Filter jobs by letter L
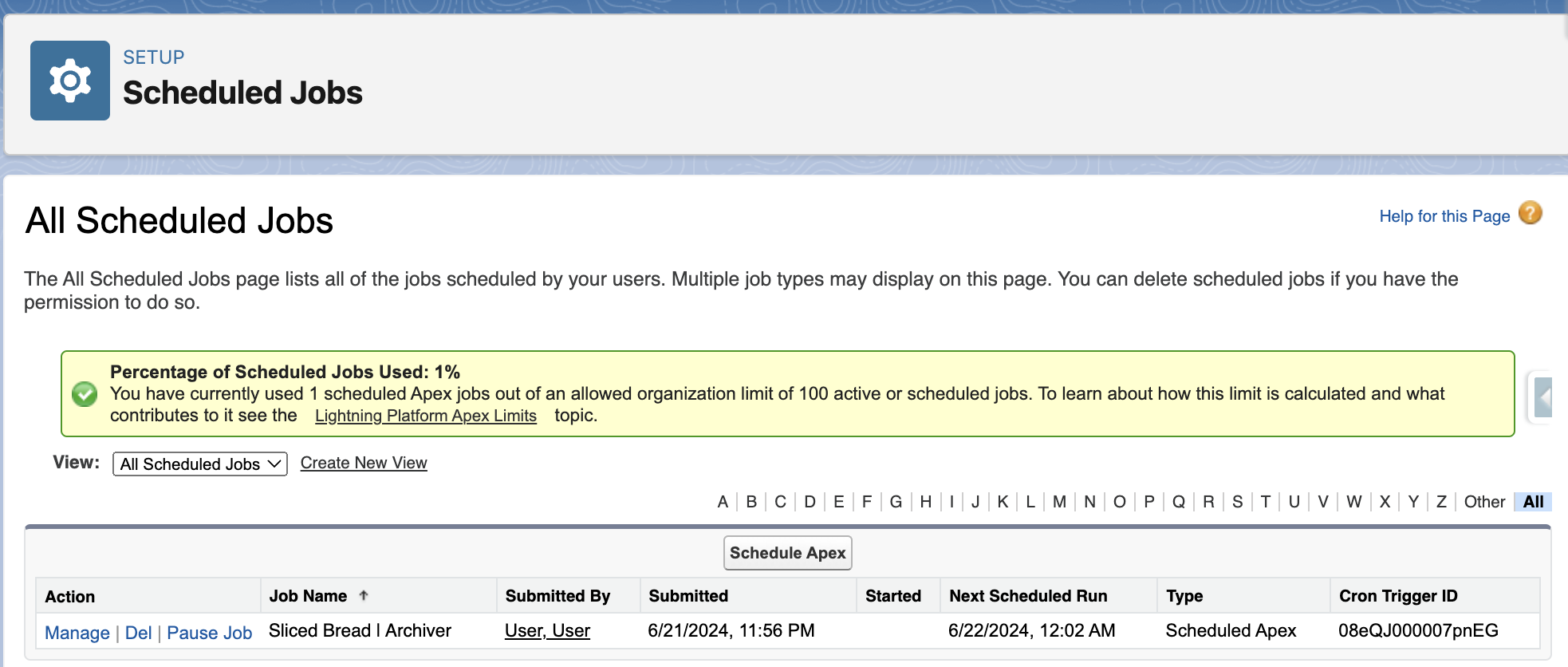The height and width of the screenshot is (667, 1568). click(1030, 502)
